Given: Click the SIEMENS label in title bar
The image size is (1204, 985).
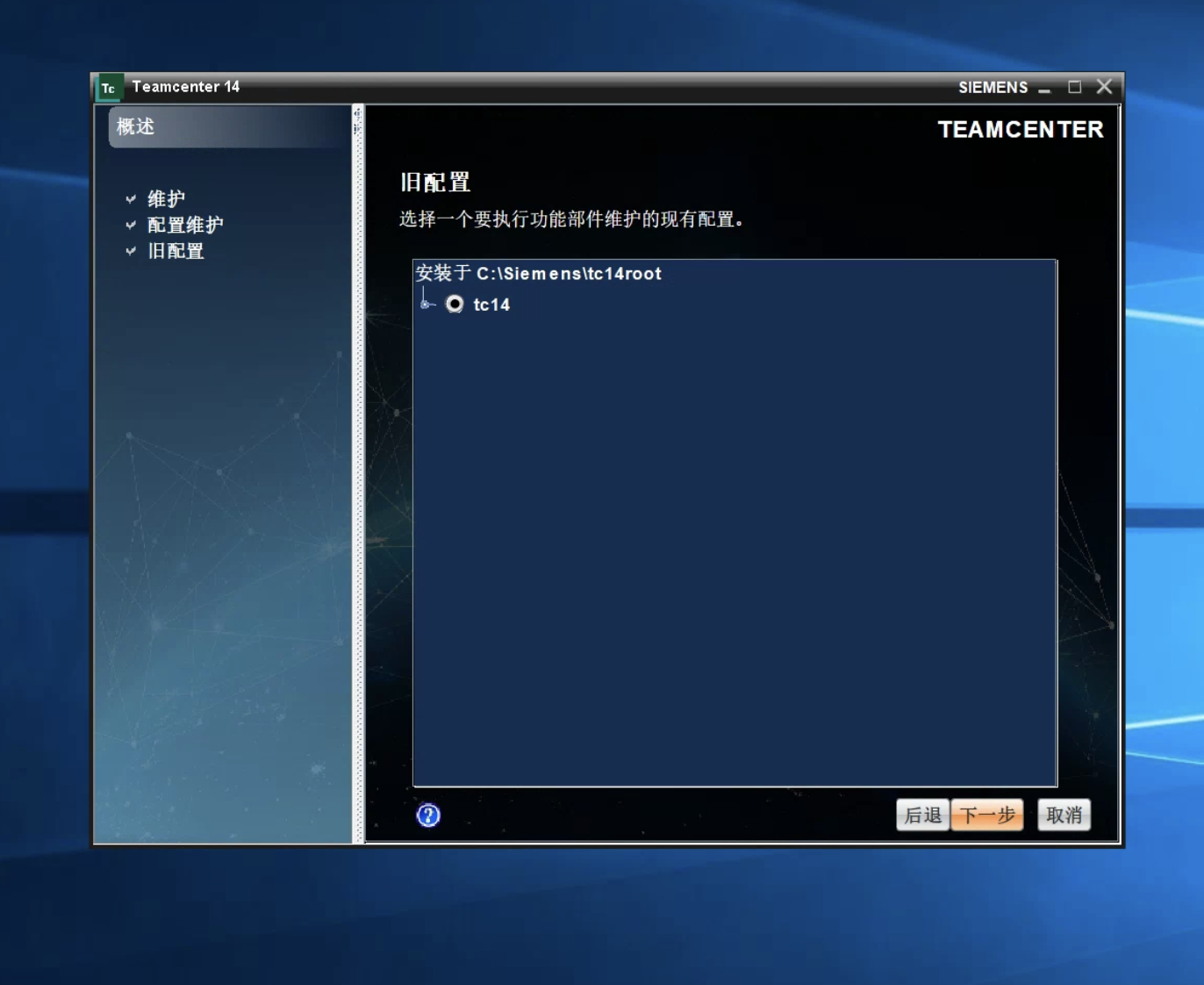Looking at the screenshot, I should [x=993, y=88].
